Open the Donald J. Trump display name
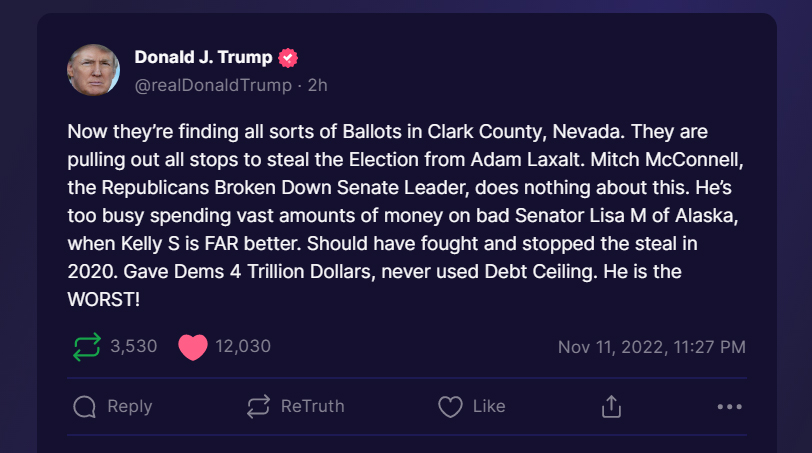Image resolution: width=812 pixels, height=453 pixels. (203, 57)
